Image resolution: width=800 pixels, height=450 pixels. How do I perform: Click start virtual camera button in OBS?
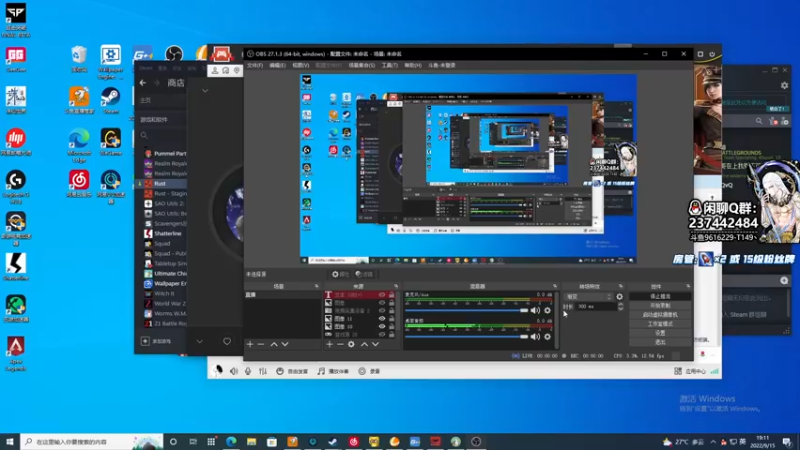660,315
